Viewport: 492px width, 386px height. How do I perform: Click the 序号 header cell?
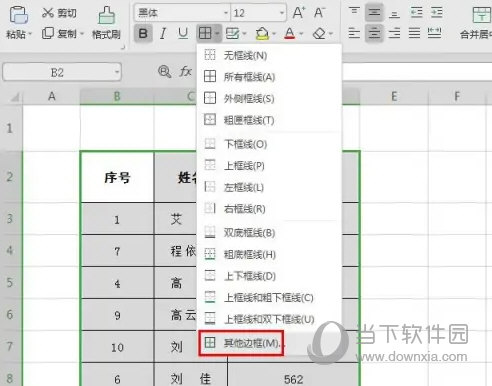[117, 177]
